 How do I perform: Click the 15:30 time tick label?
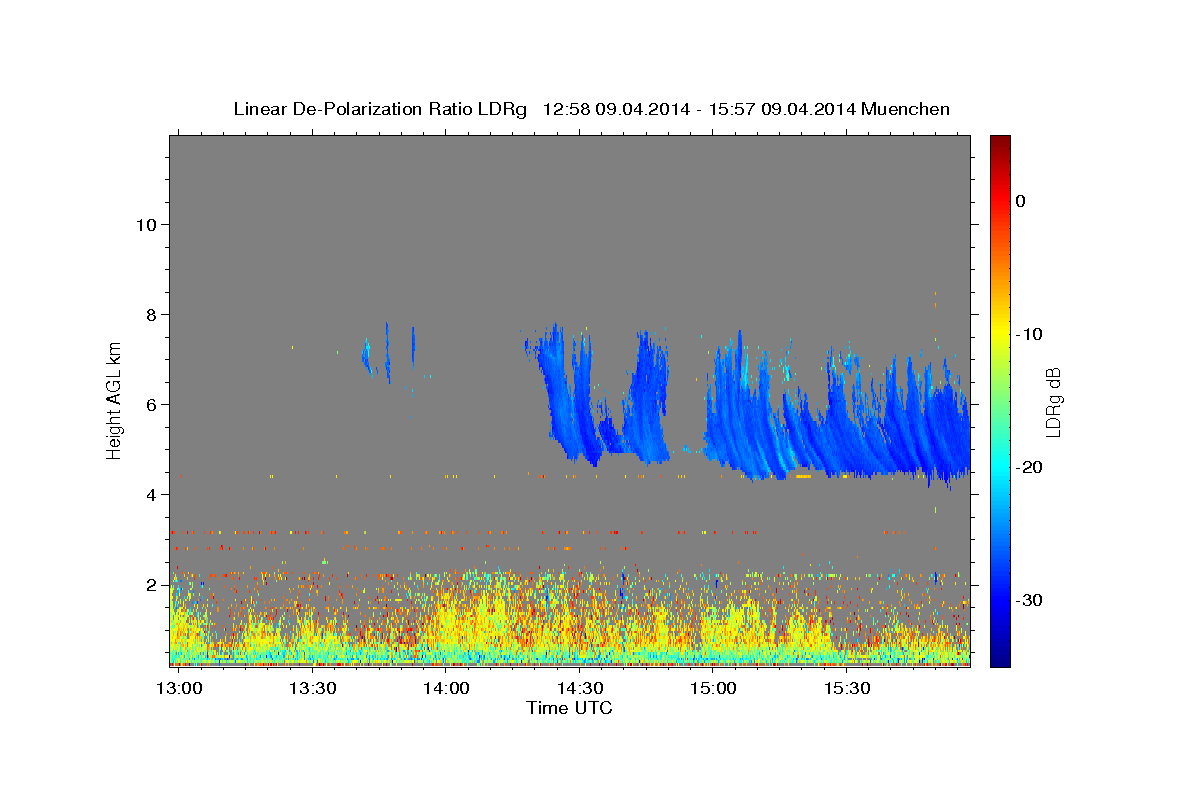pos(848,688)
